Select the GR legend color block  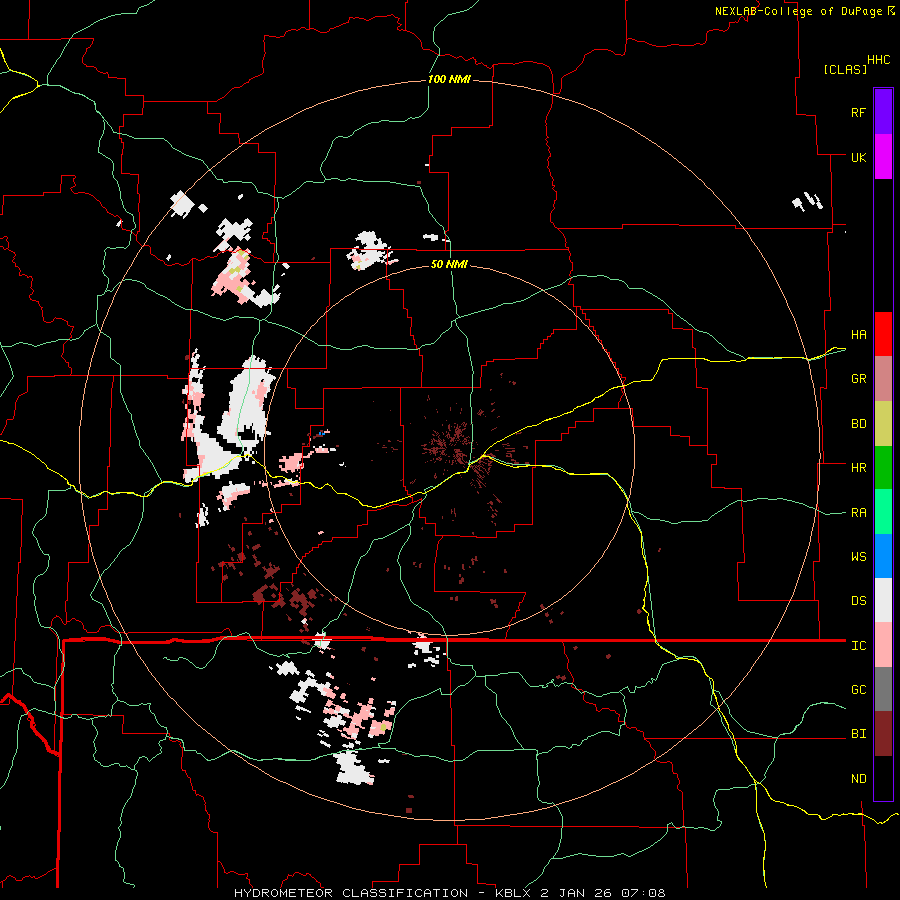[883, 379]
